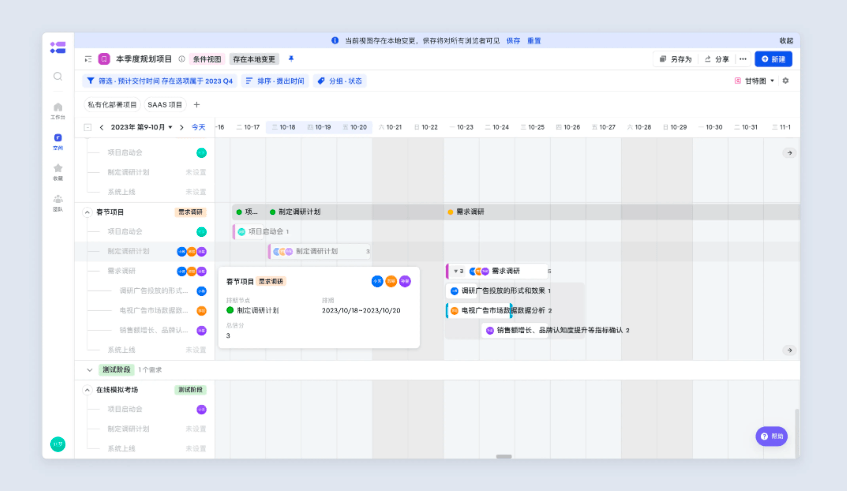Collapse the 在线模拟考场 group
The height and width of the screenshot is (491, 847).
click(x=87, y=390)
